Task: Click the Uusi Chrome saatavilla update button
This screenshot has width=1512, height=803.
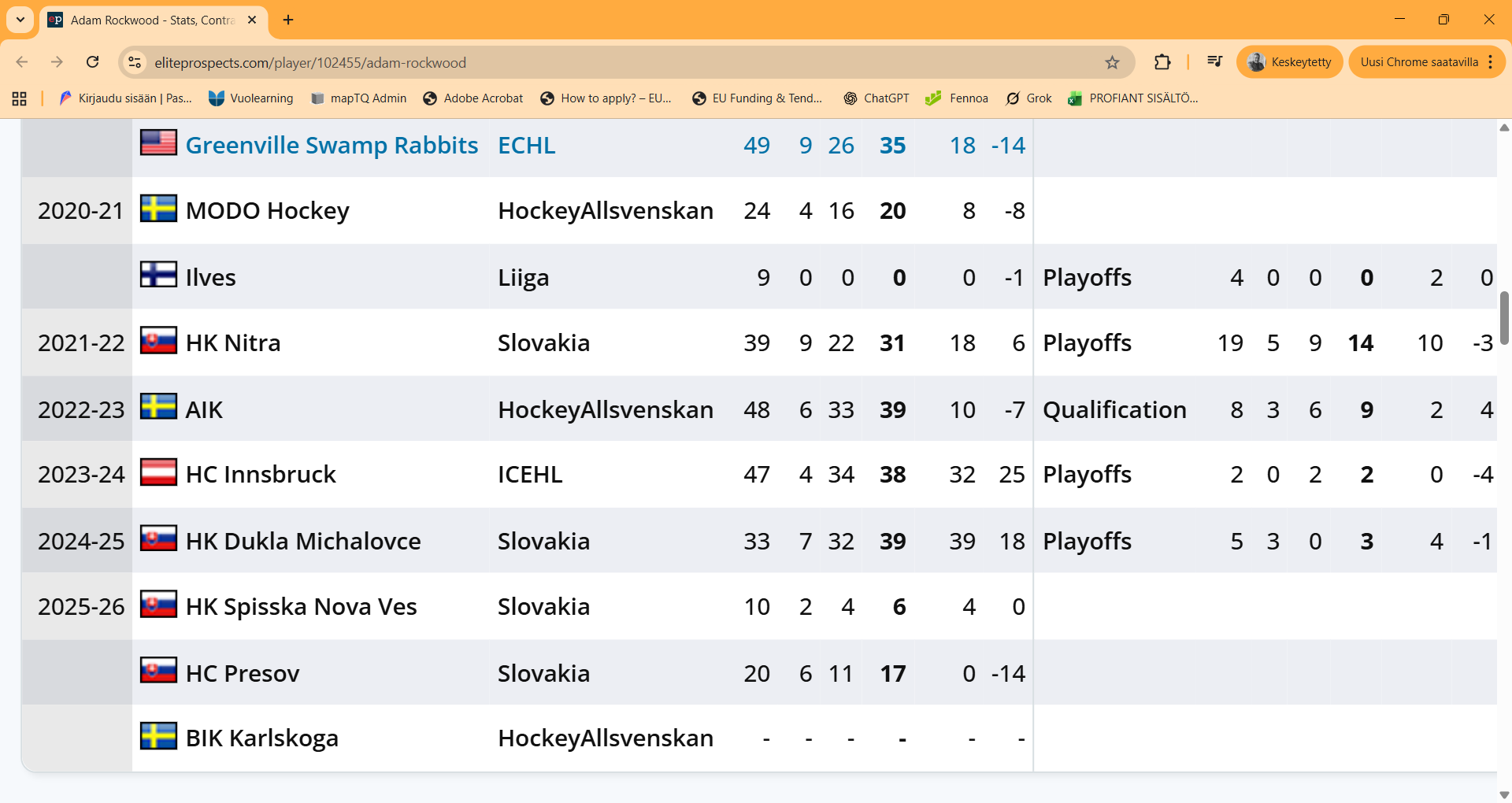Action: point(1418,62)
